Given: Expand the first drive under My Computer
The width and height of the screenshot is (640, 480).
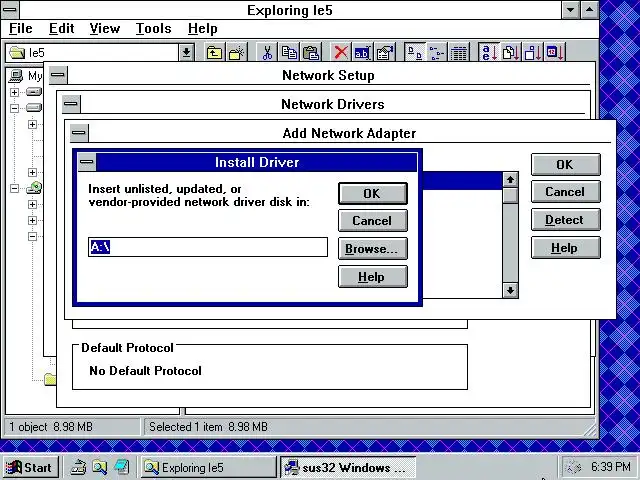Looking at the screenshot, I should 14,92.
